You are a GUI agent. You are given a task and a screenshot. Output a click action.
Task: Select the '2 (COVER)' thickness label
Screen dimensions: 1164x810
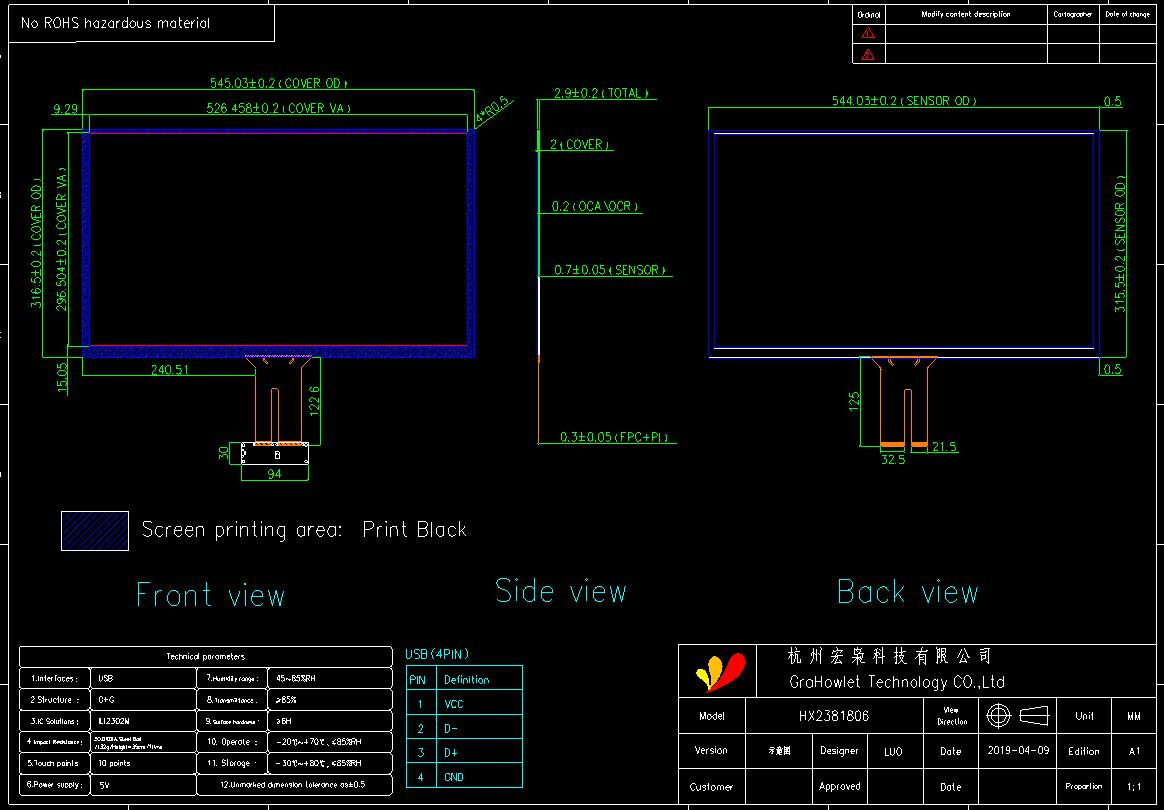click(581, 145)
